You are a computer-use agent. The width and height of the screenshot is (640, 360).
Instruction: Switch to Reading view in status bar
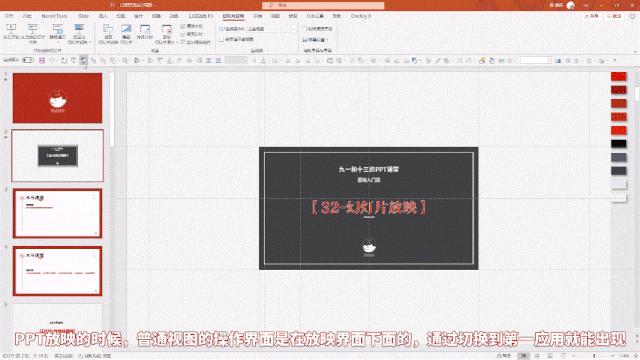pyautogui.click(x=550, y=356)
